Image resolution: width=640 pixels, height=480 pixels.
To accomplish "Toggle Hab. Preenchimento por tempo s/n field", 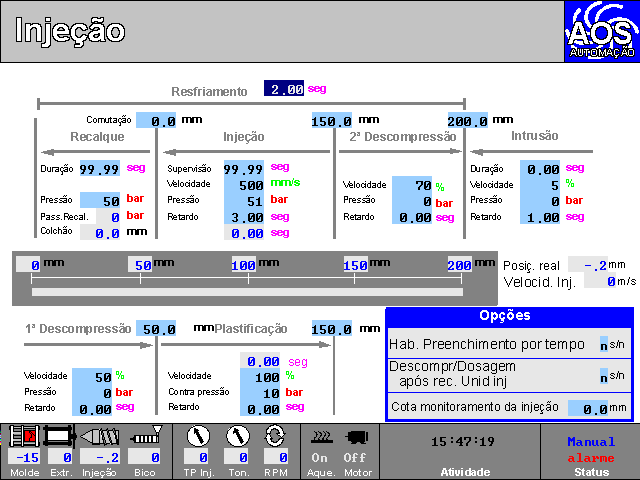I will click(604, 345).
